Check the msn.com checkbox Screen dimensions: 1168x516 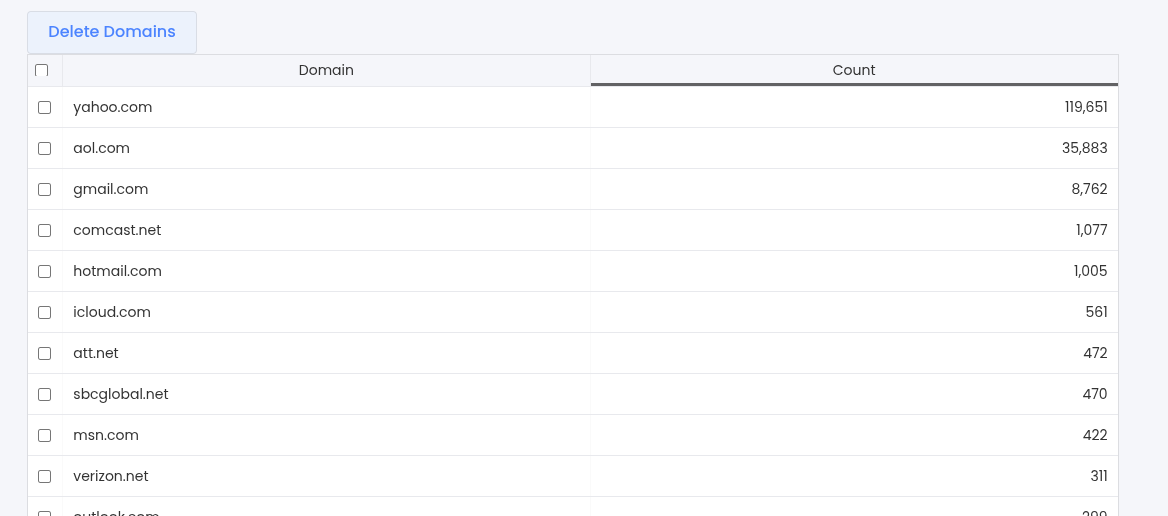coord(45,435)
